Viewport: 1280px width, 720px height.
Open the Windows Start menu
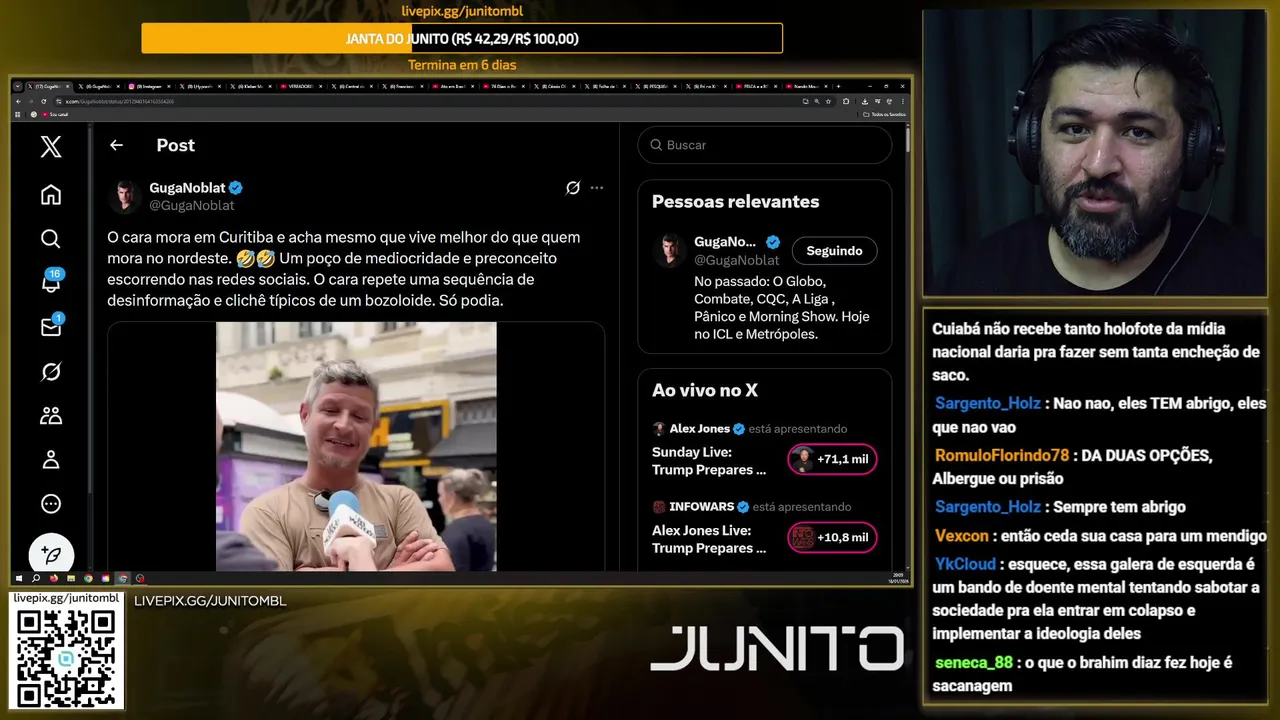tap(19, 578)
